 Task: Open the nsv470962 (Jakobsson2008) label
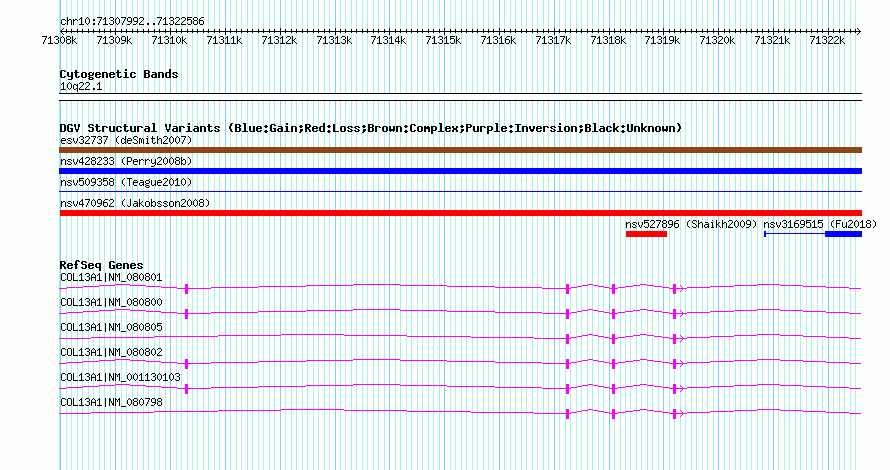pos(135,203)
